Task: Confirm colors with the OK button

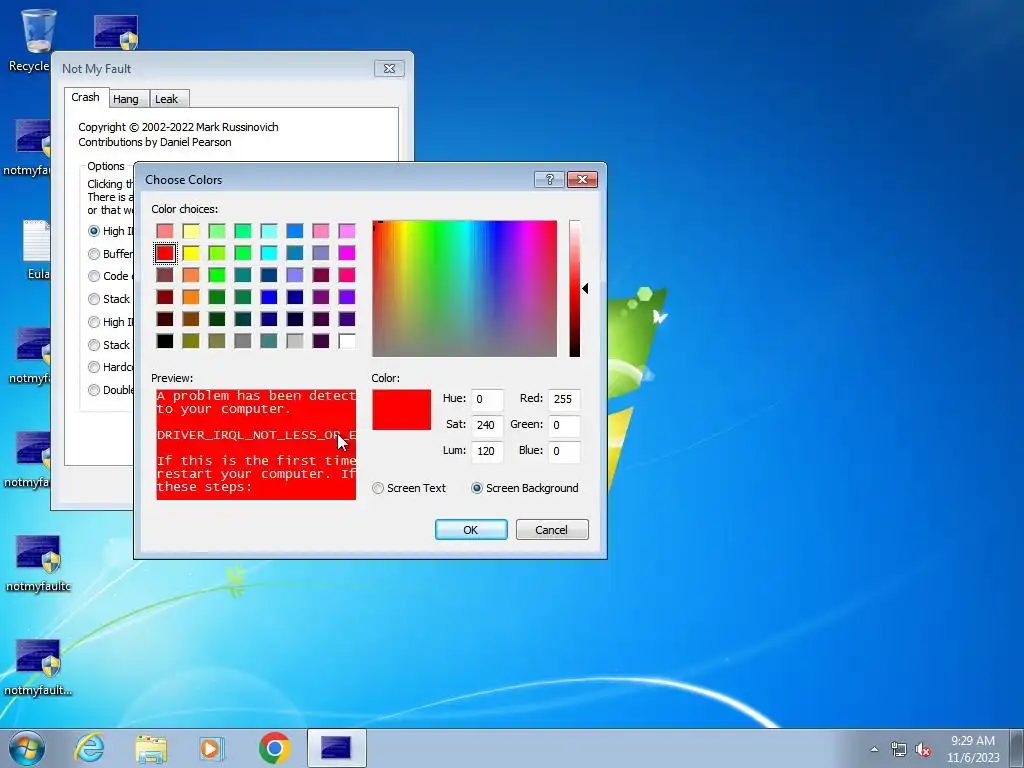Action: 471,530
